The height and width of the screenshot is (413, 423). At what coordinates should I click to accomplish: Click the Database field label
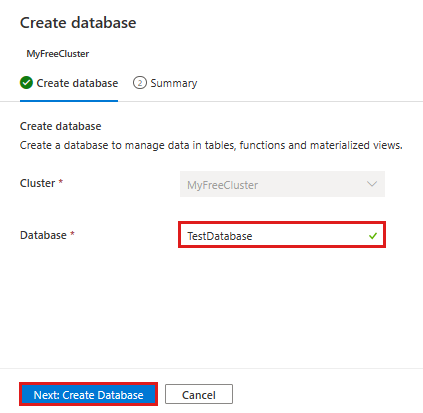coord(43,235)
